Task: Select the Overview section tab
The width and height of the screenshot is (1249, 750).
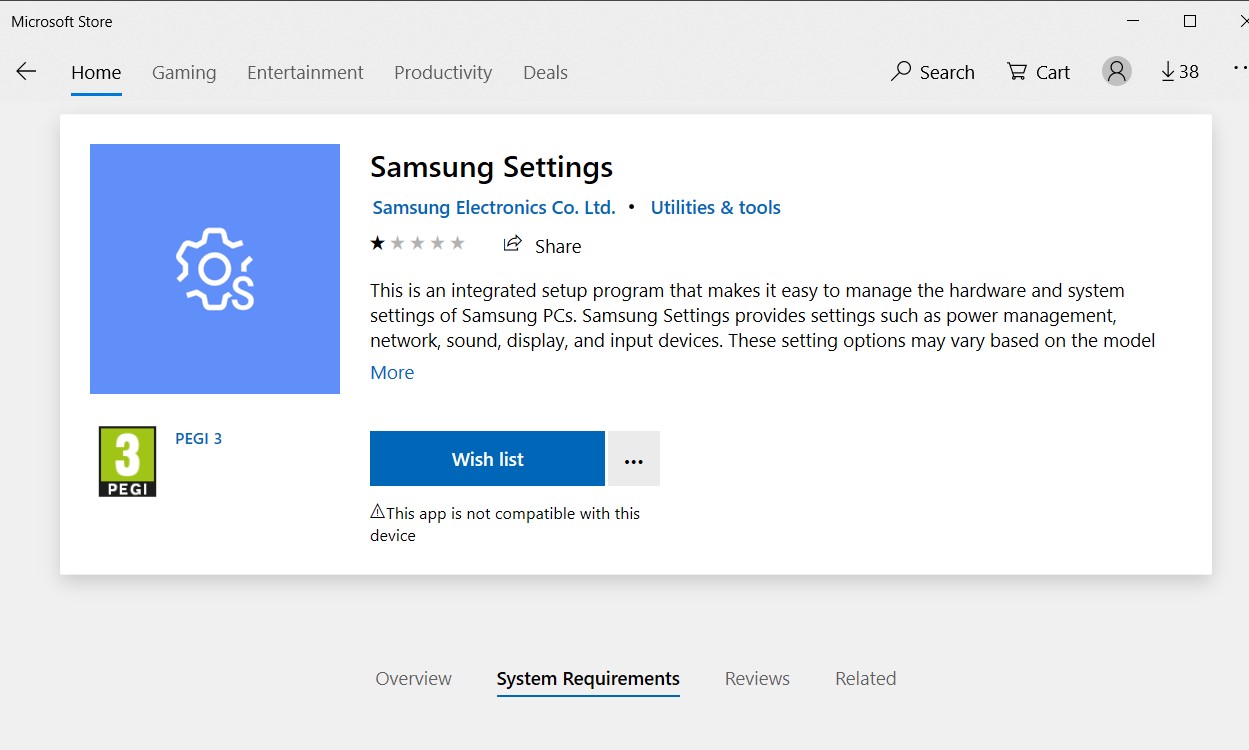Action: coord(414,679)
